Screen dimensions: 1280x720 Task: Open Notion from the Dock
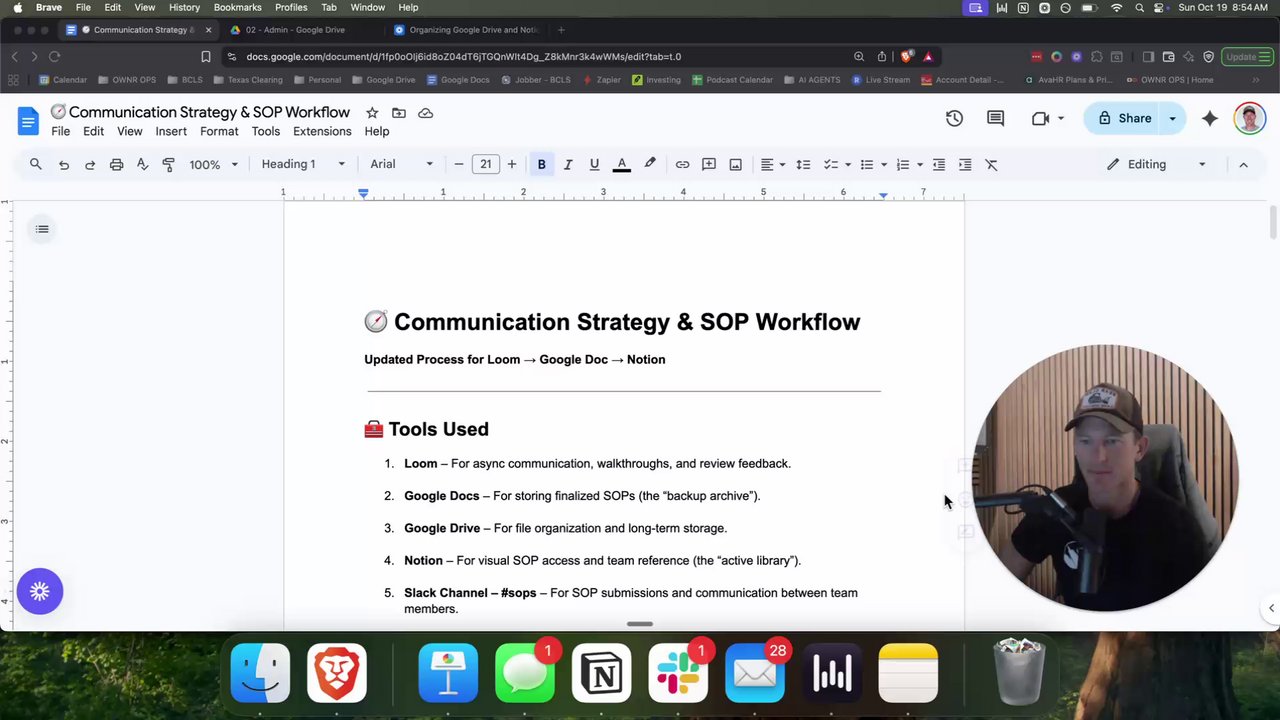click(x=601, y=672)
